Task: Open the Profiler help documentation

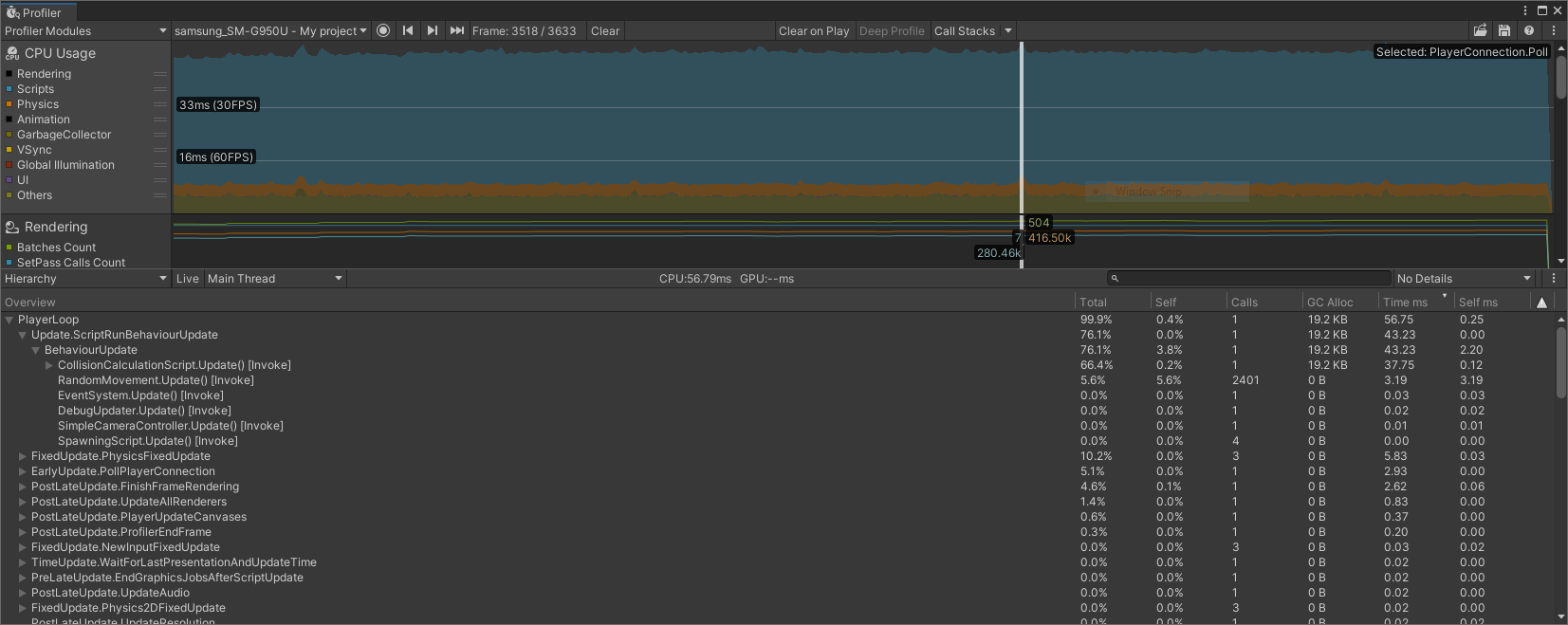Action: (1529, 30)
